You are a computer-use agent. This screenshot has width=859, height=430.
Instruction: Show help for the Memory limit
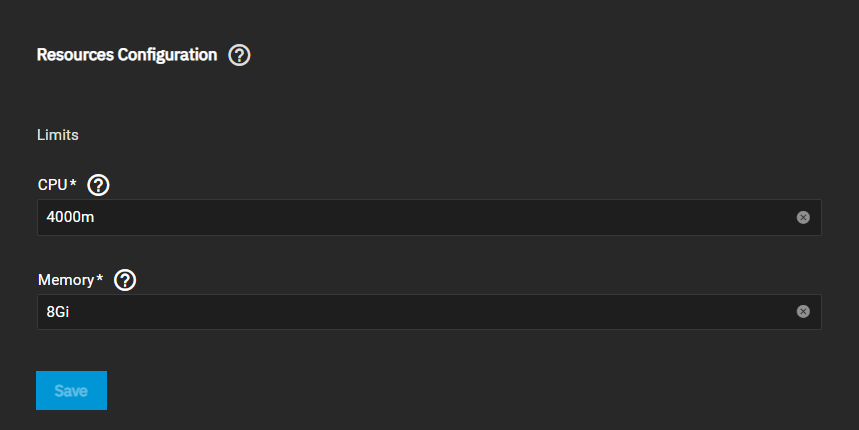click(125, 280)
